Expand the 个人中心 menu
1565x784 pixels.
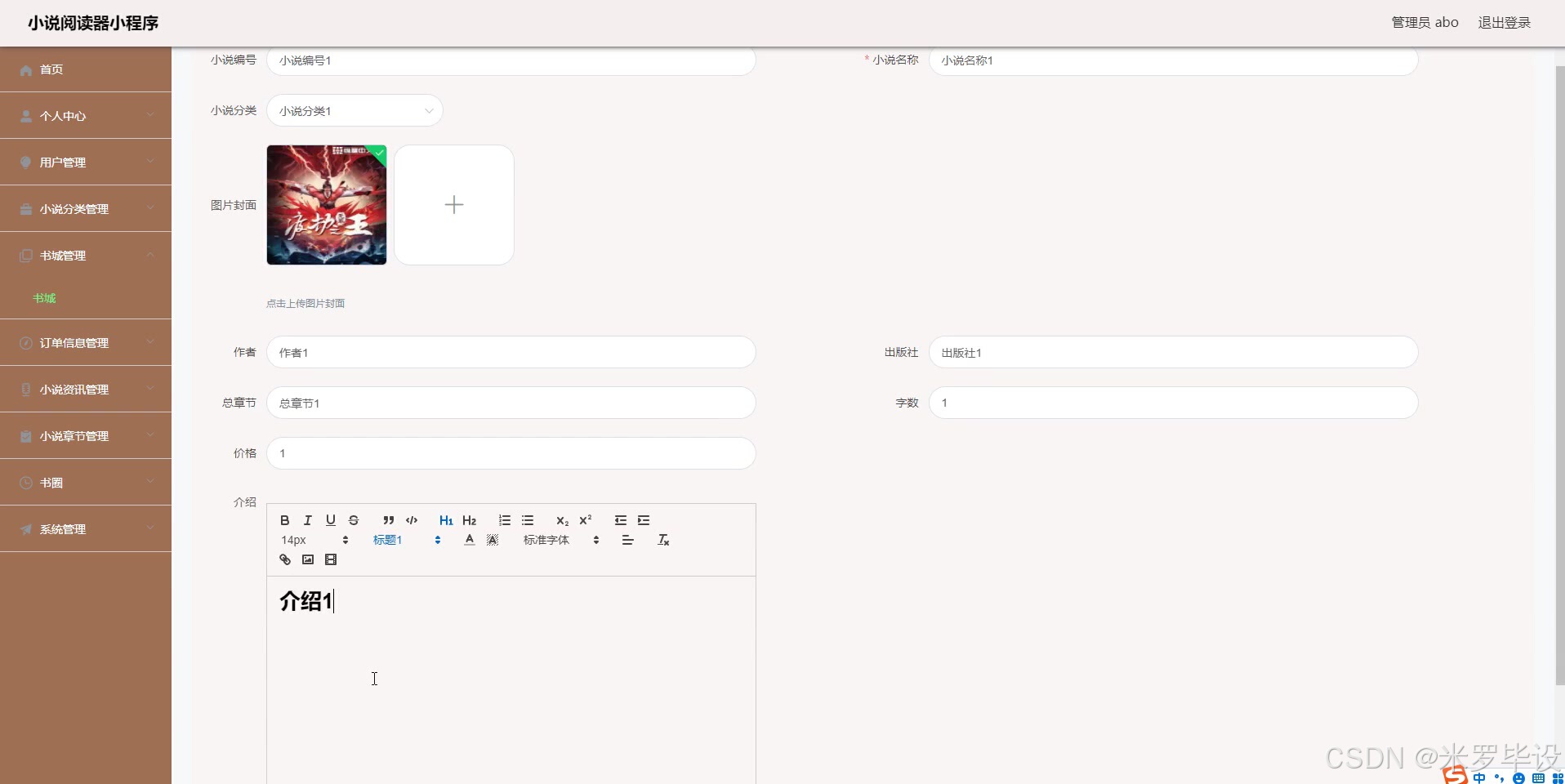[86, 116]
